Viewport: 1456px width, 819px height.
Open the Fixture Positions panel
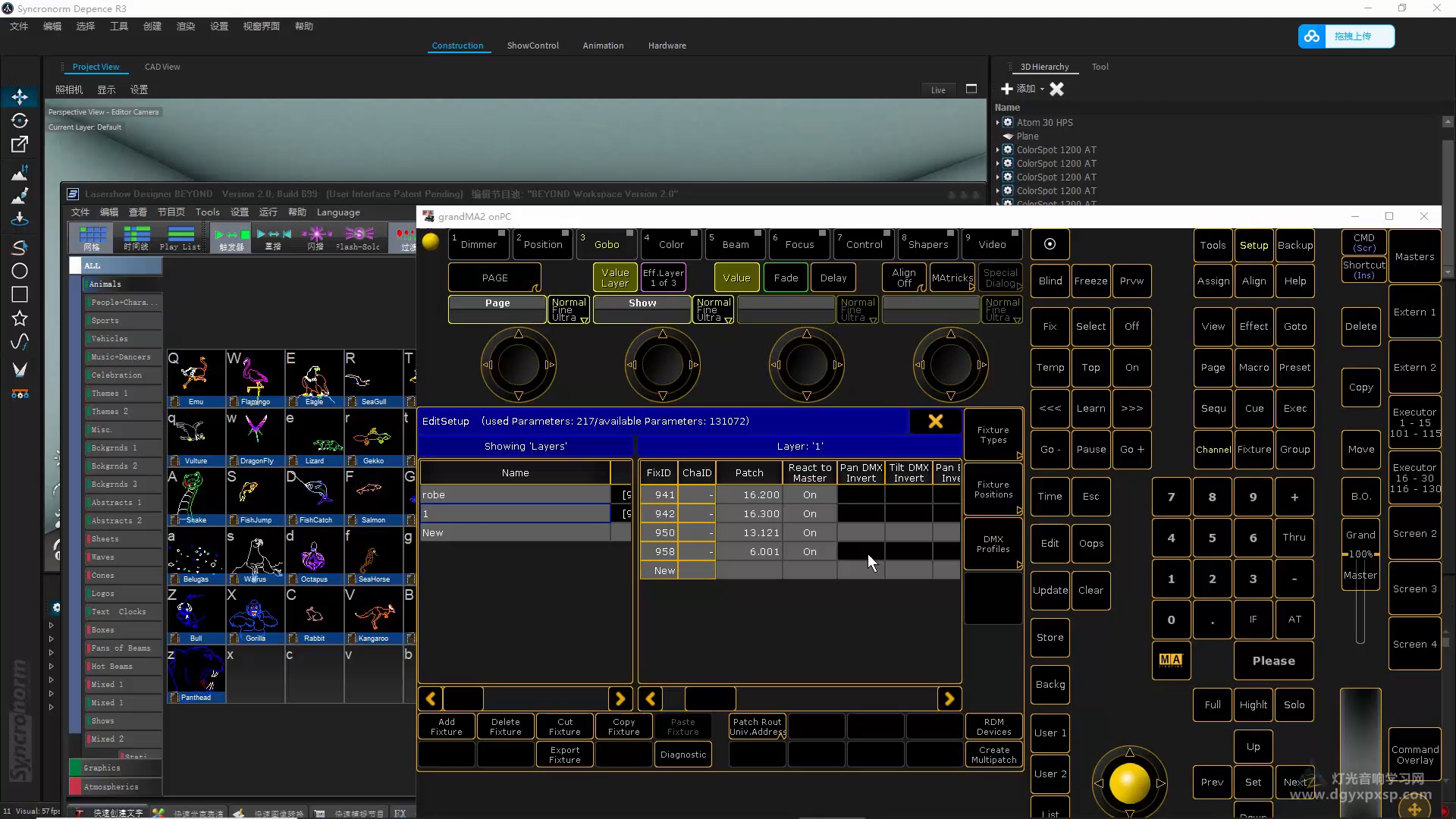993,489
